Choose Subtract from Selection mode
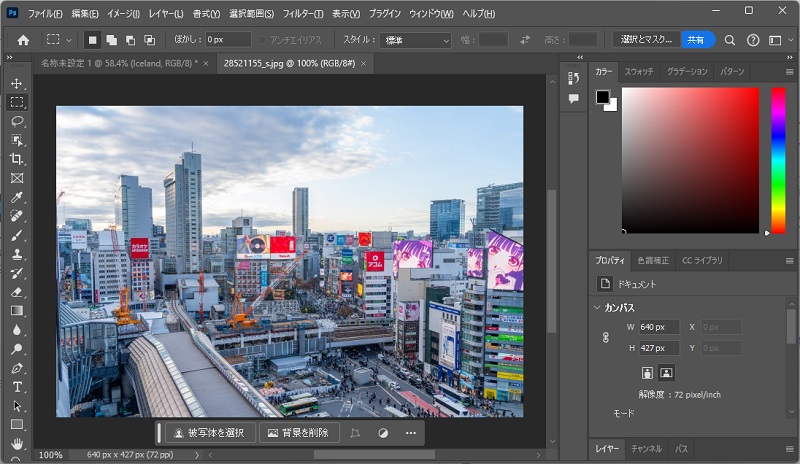This screenshot has width=800, height=464. click(x=131, y=40)
